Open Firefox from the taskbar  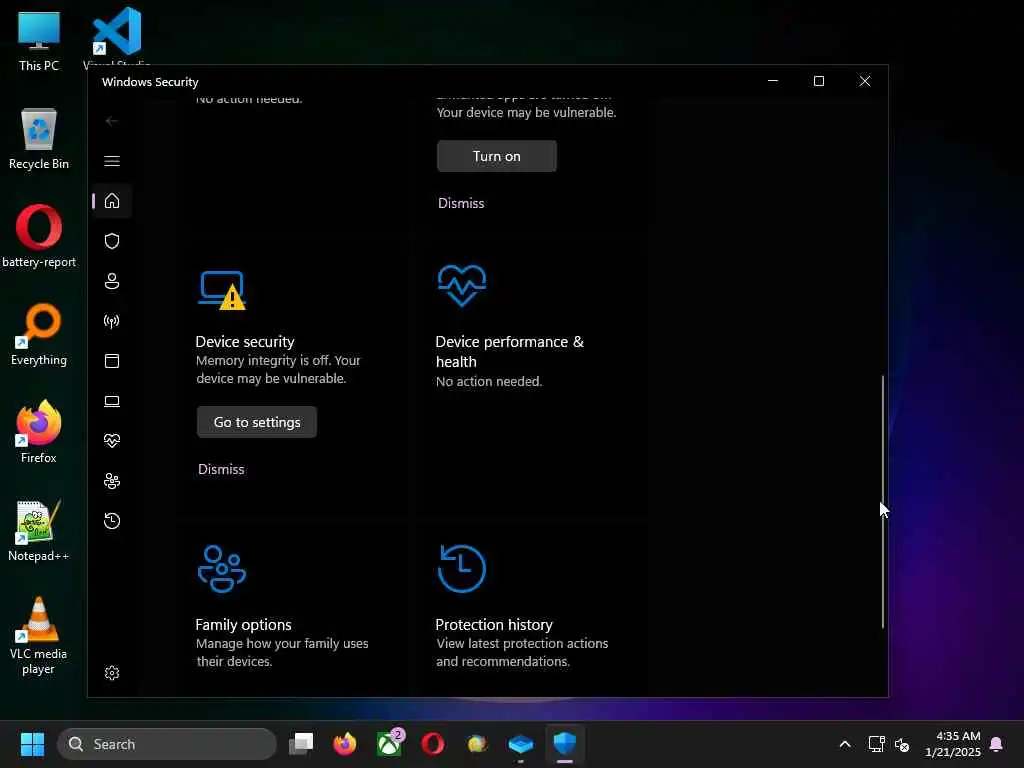coord(345,744)
